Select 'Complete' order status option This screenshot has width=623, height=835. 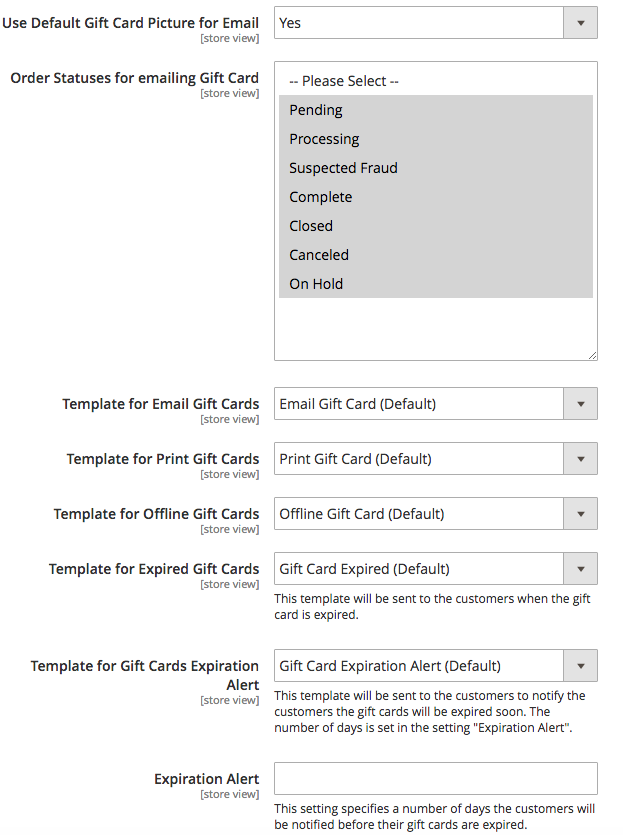[x=436, y=197]
